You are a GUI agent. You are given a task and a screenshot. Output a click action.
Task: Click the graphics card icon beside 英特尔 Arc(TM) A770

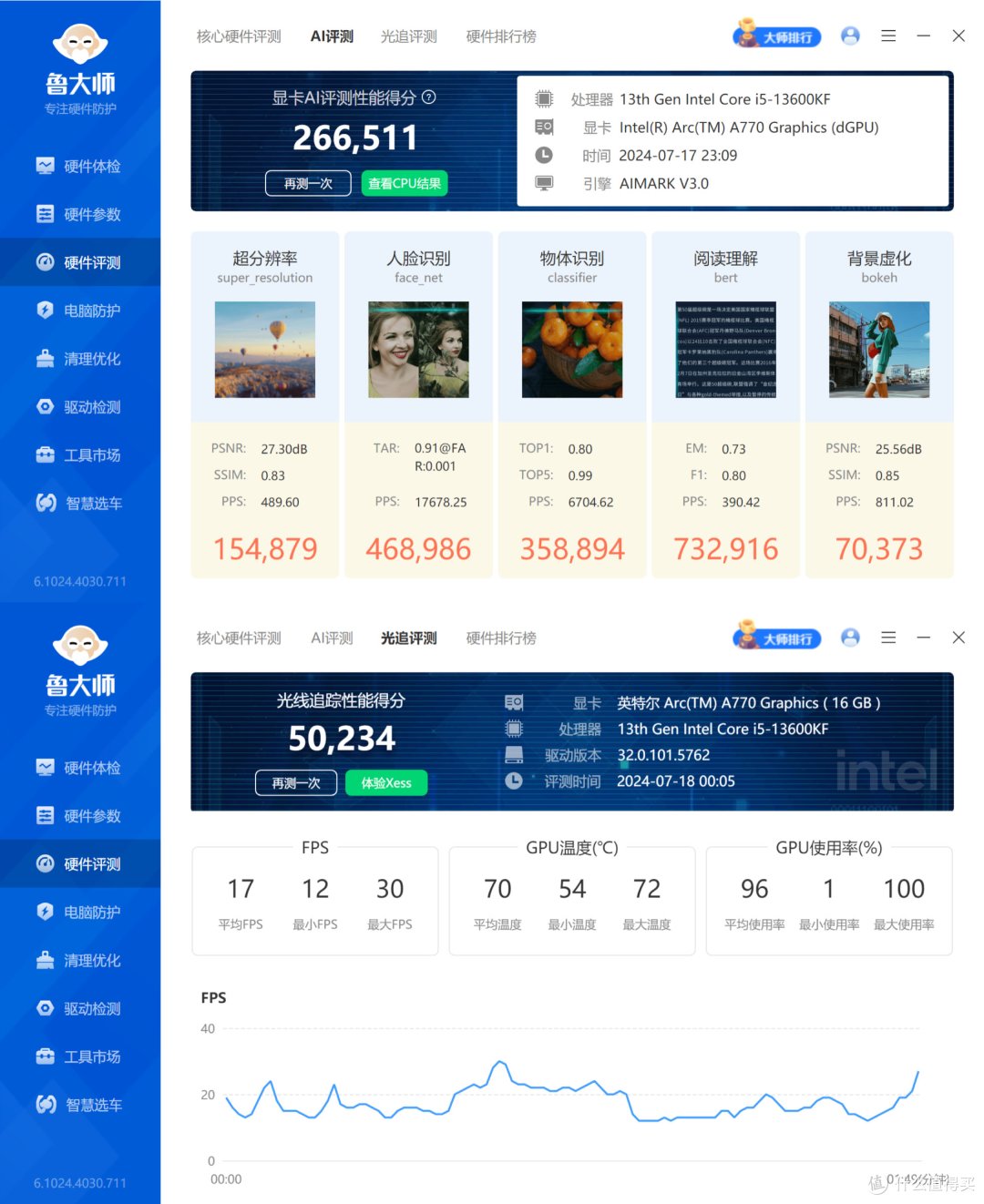[514, 702]
